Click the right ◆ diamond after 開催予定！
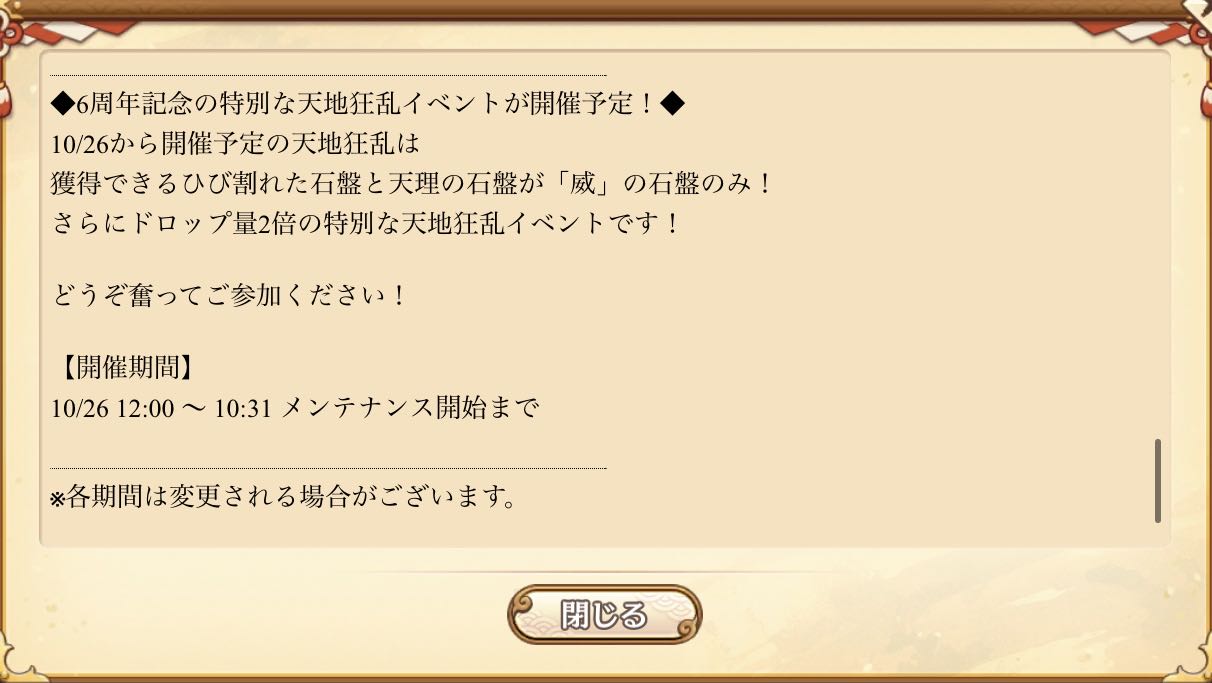1212x683 pixels. point(673,103)
